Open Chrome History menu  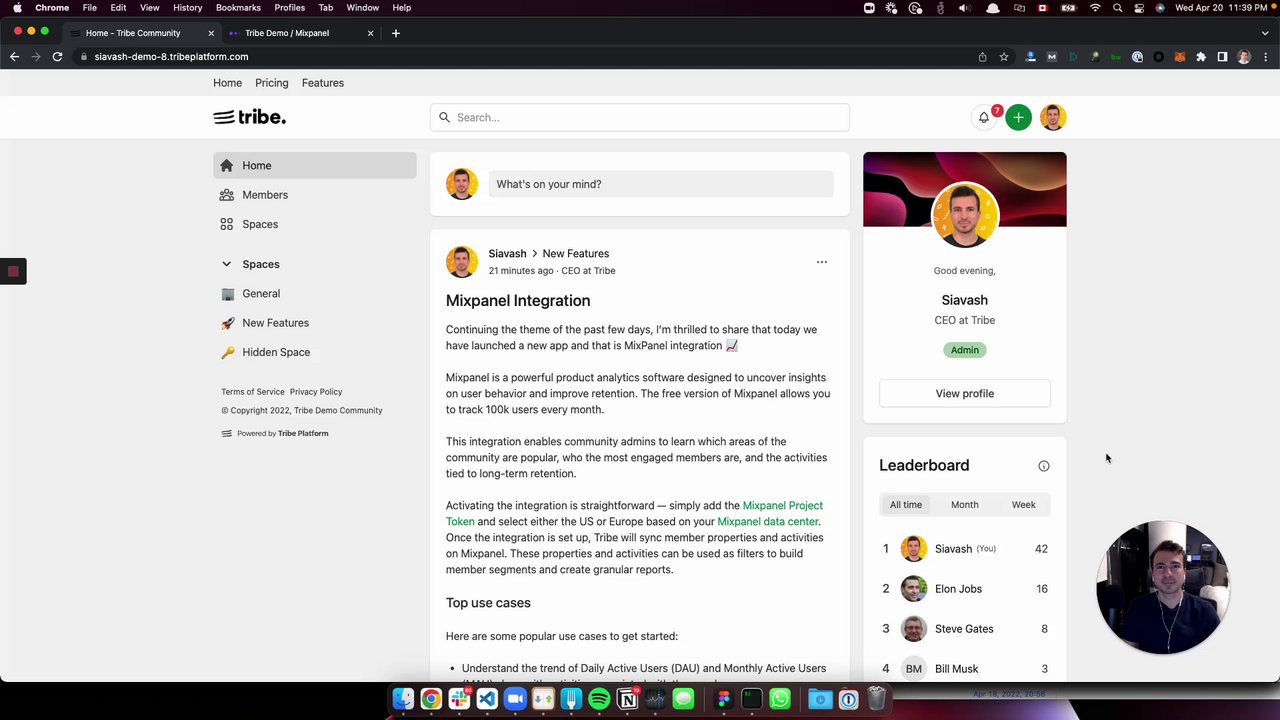tap(187, 8)
